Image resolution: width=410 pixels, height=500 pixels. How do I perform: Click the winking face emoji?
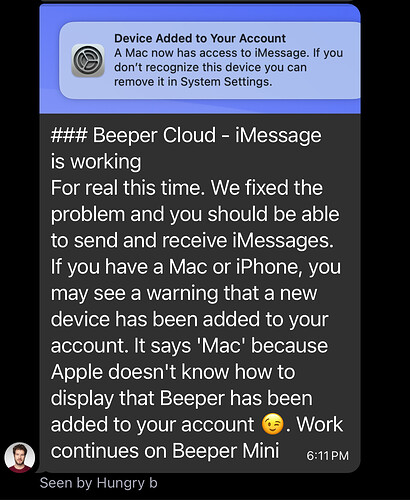[272, 425]
